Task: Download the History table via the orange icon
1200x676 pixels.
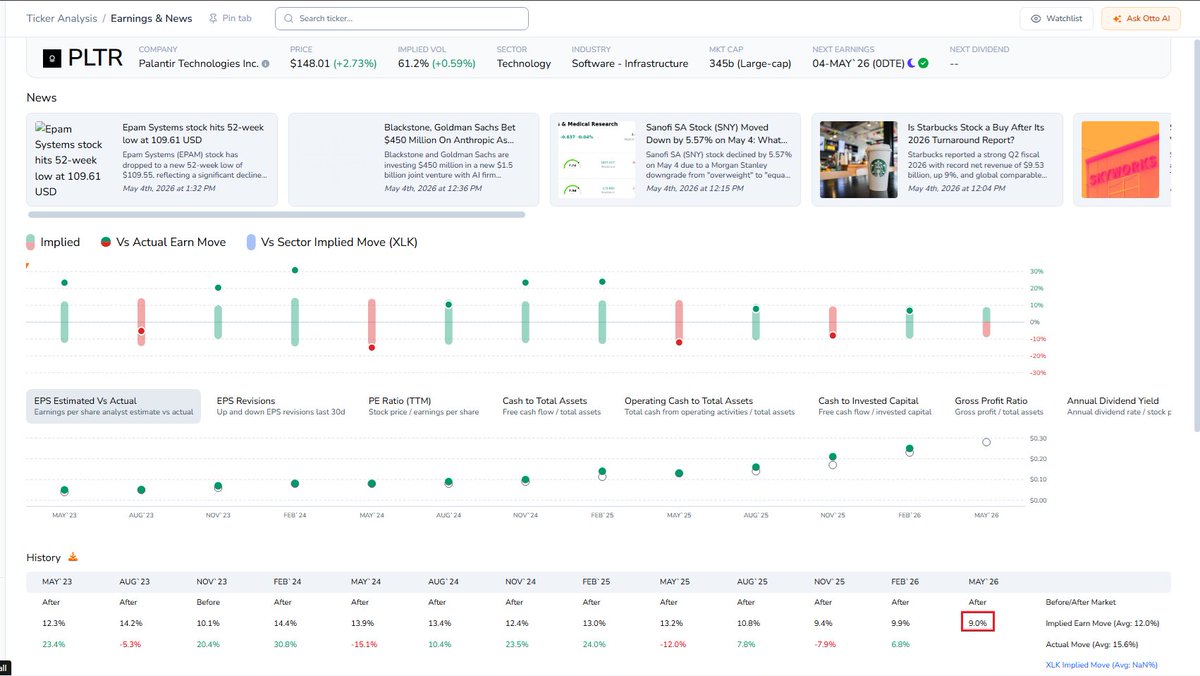Action: 71,557
